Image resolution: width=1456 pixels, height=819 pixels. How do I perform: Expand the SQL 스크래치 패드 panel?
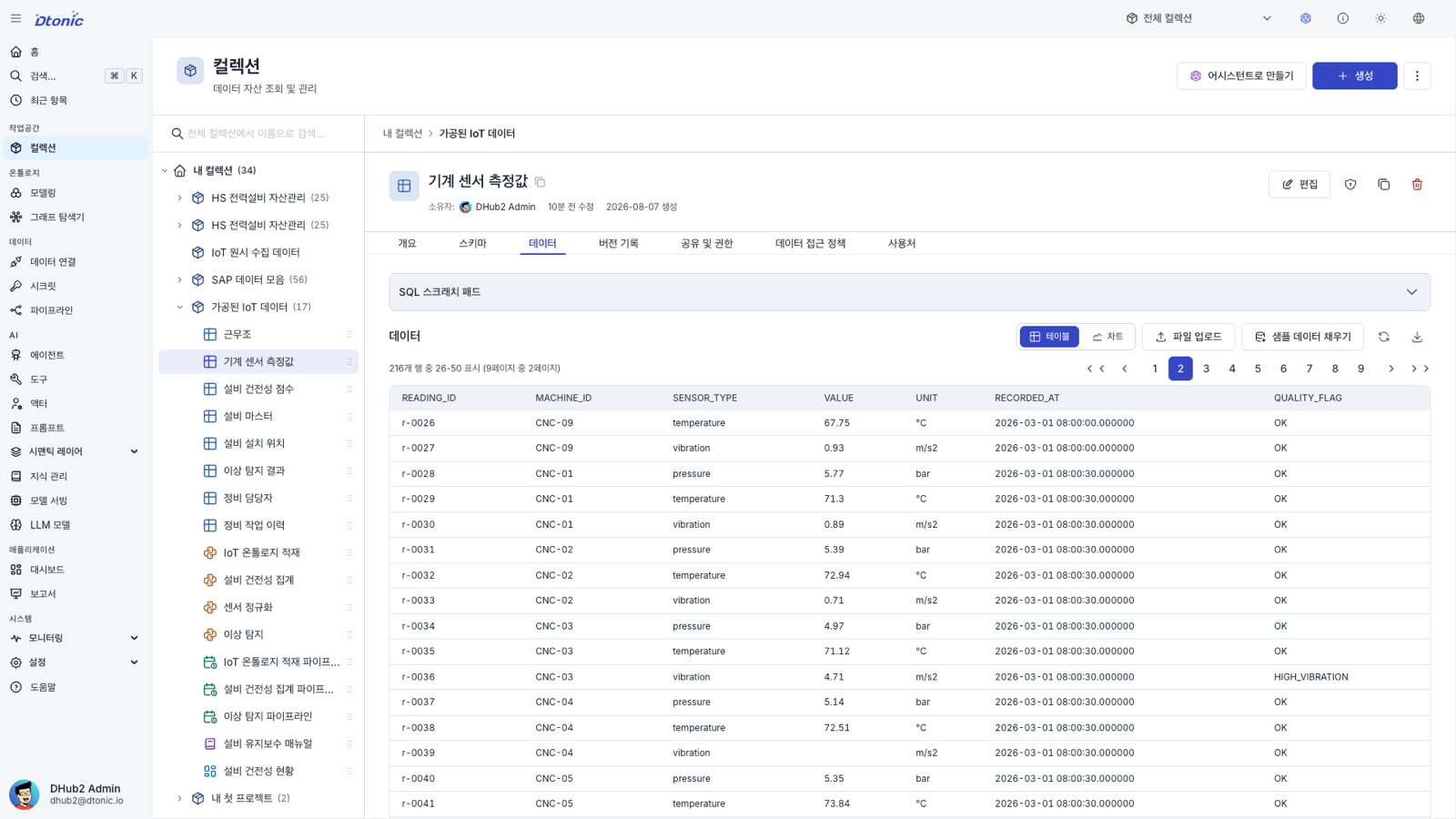(910, 292)
